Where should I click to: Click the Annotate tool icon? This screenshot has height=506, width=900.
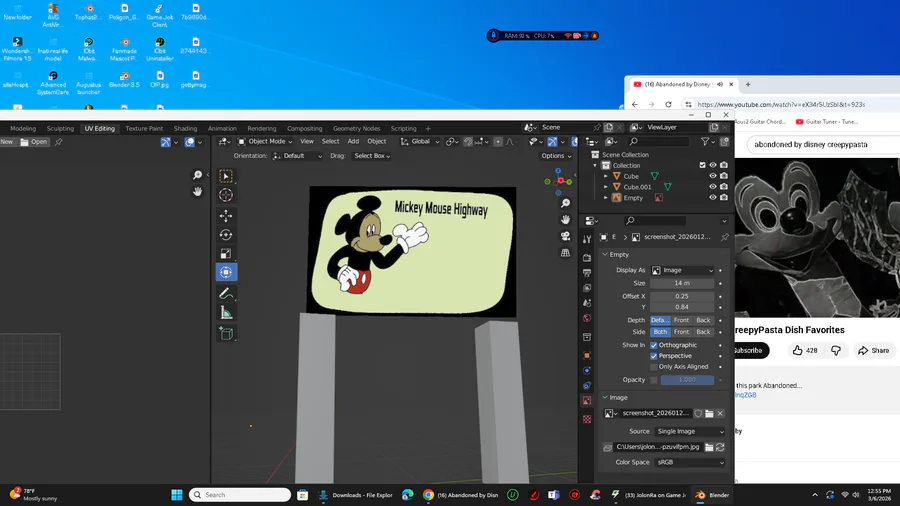coord(226,294)
